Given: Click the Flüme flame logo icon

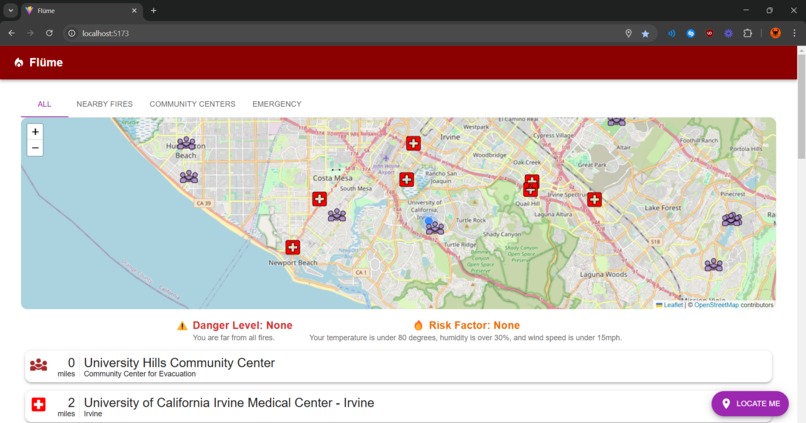Looking at the screenshot, I should (x=19, y=62).
